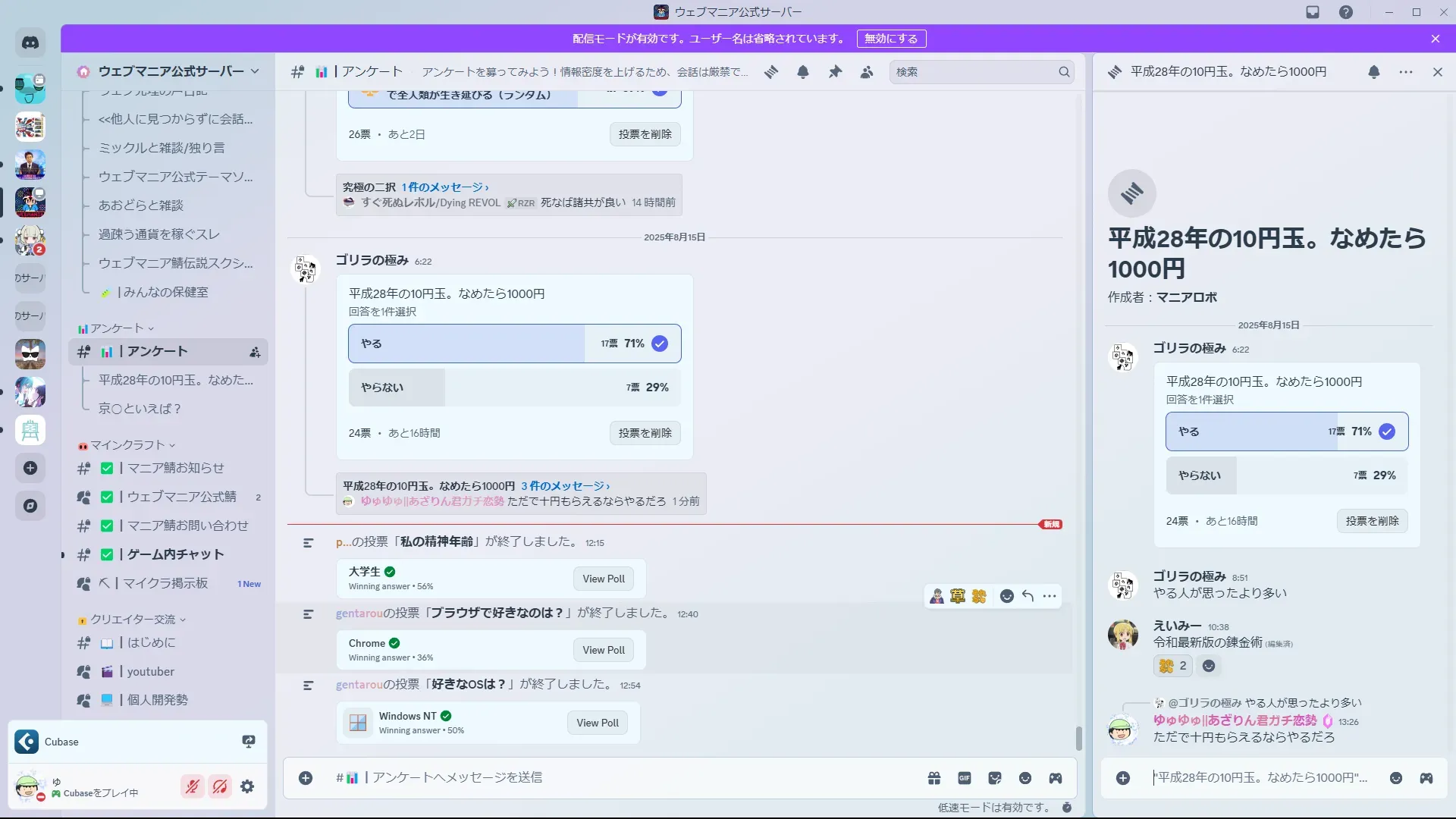1456x819 pixels.
Task: Open Threads icon in channel header
Action: tap(771, 72)
